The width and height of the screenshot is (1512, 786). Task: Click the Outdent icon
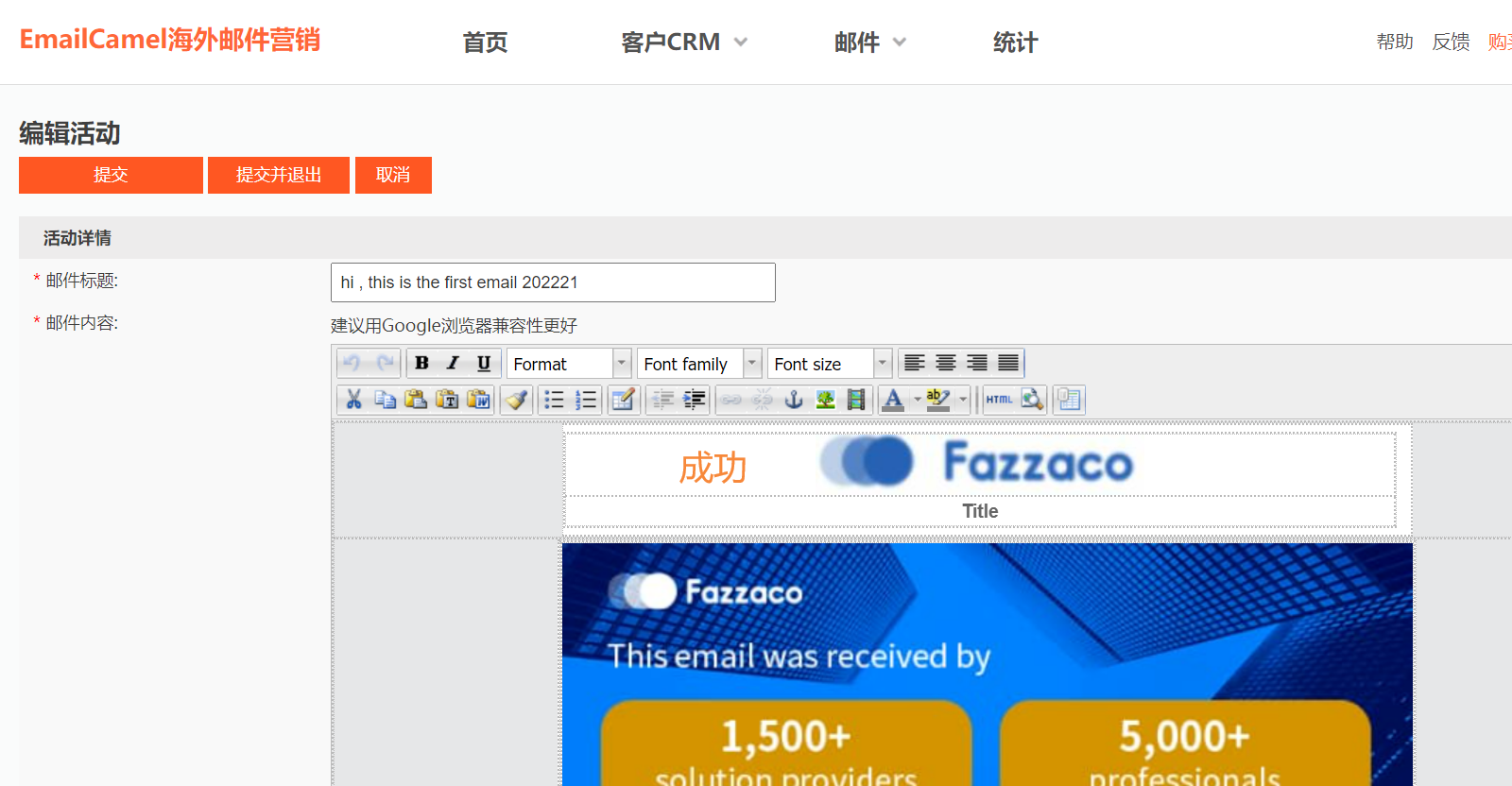662,400
